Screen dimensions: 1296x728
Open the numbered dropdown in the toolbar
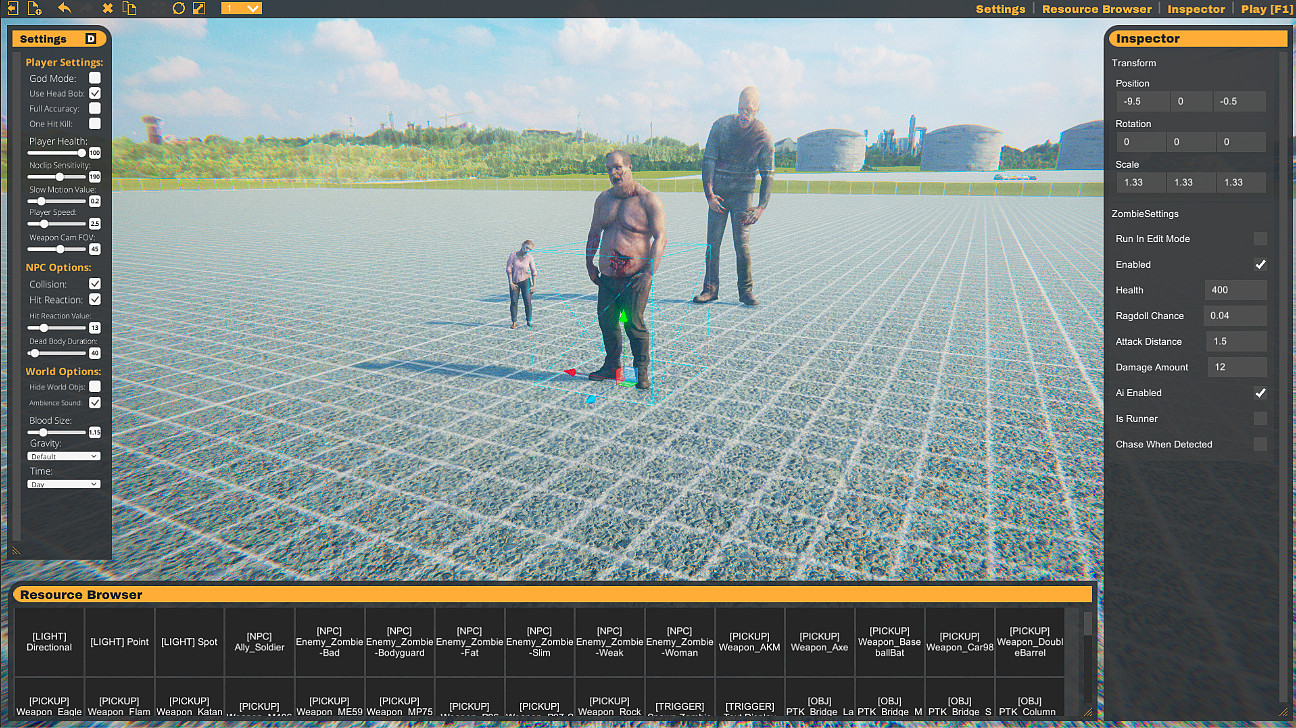coord(238,8)
